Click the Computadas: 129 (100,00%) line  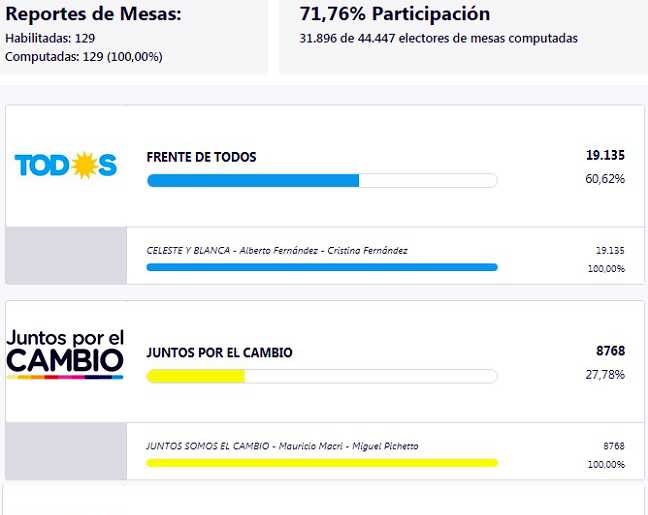(84, 57)
